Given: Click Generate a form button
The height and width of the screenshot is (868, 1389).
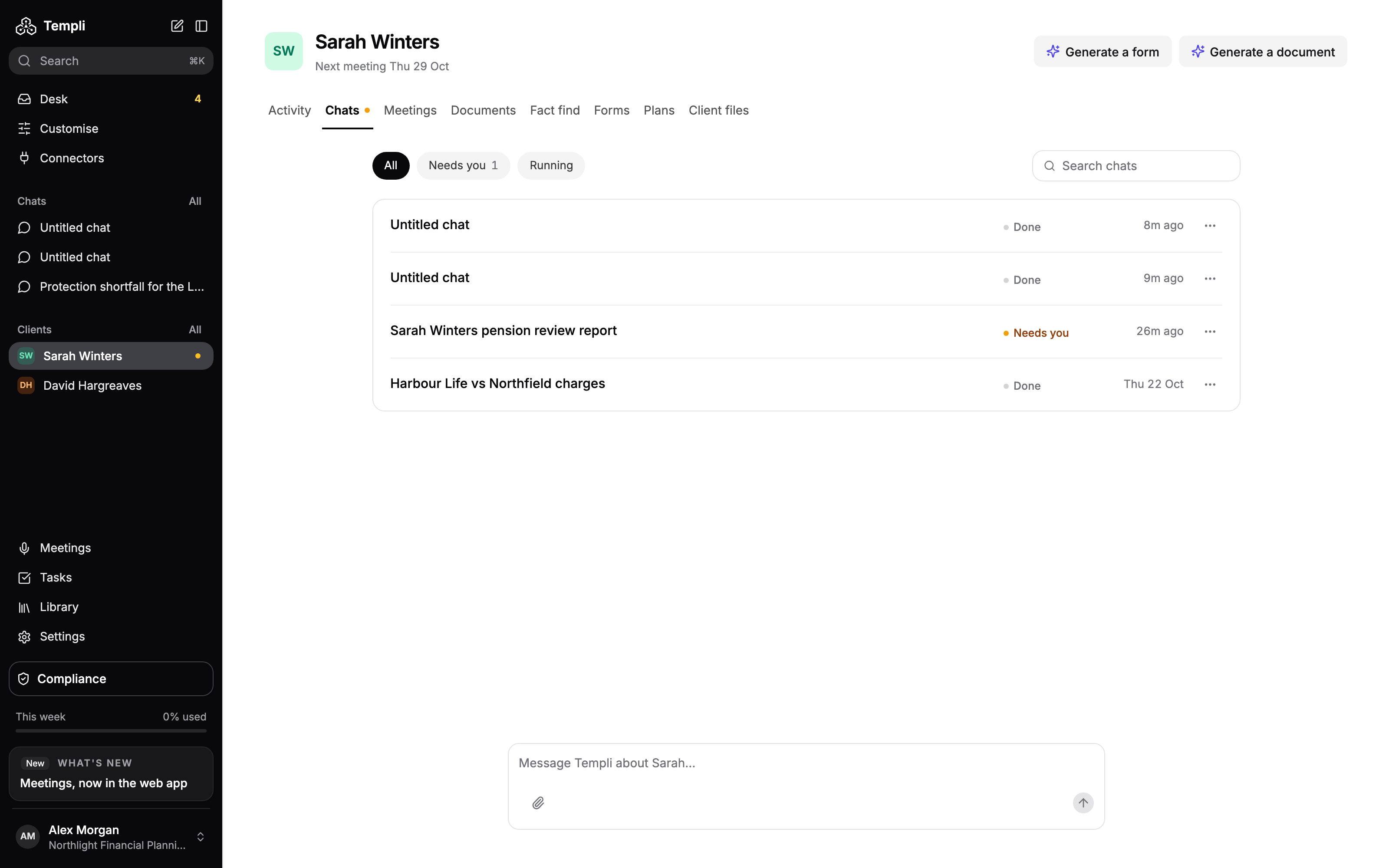Looking at the screenshot, I should [x=1103, y=52].
